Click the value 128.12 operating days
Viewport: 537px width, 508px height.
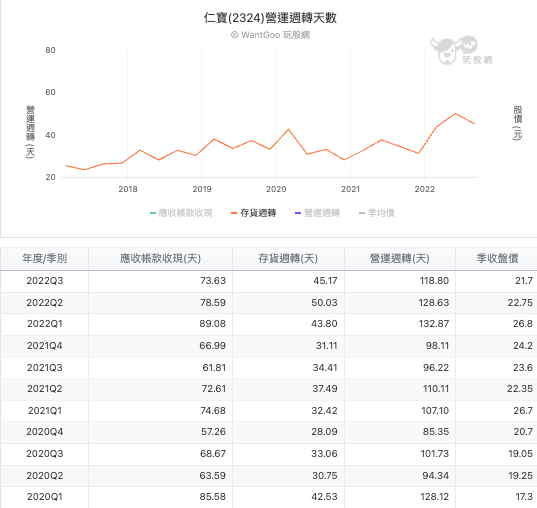pyautogui.click(x=434, y=497)
